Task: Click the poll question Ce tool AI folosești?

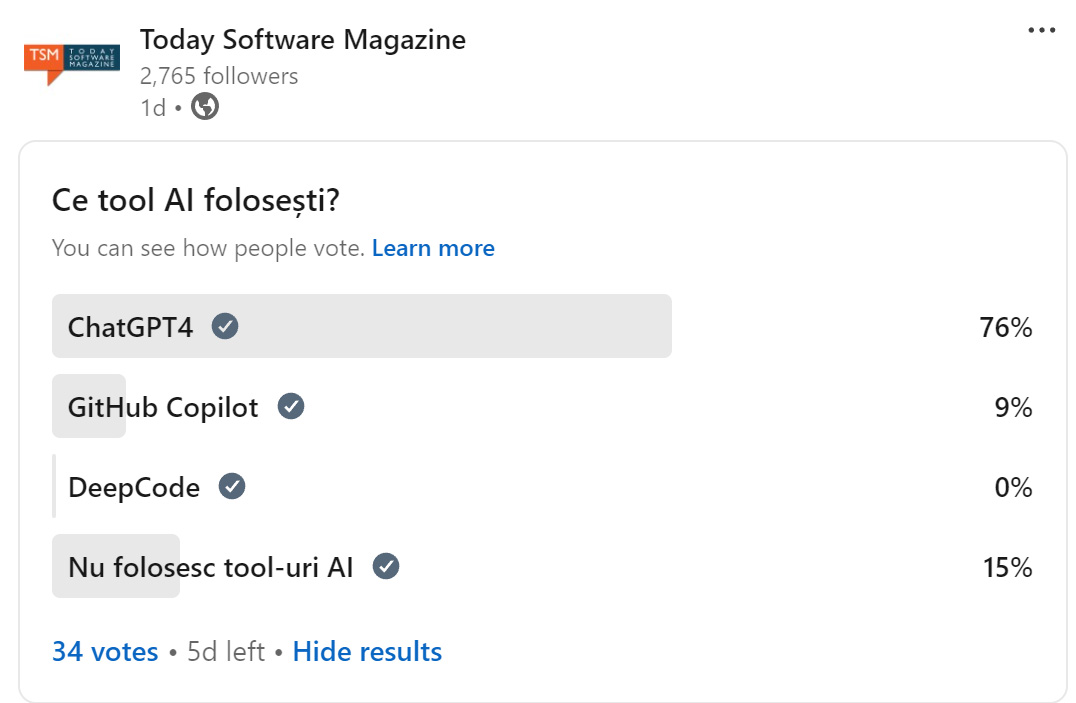Action: (x=196, y=201)
